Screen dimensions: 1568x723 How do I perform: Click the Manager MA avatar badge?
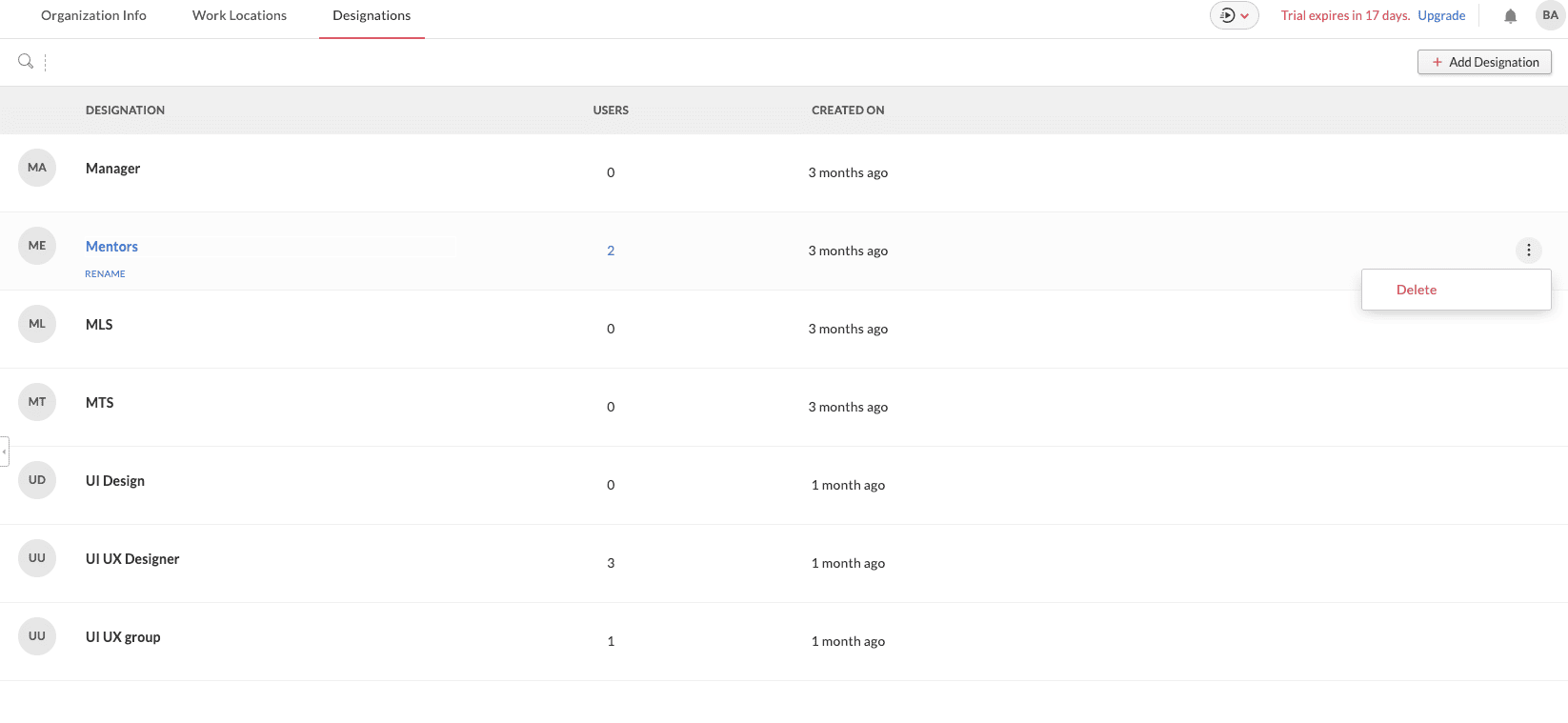click(37, 168)
